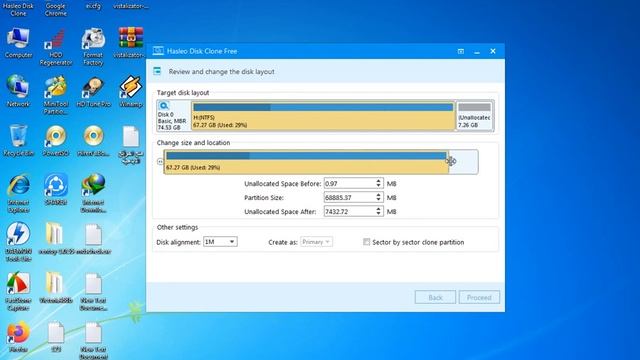The height and width of the screenshot is (360, 640).
Task: Click left resize handle of partition bar
Action: (x=160, y=162)
